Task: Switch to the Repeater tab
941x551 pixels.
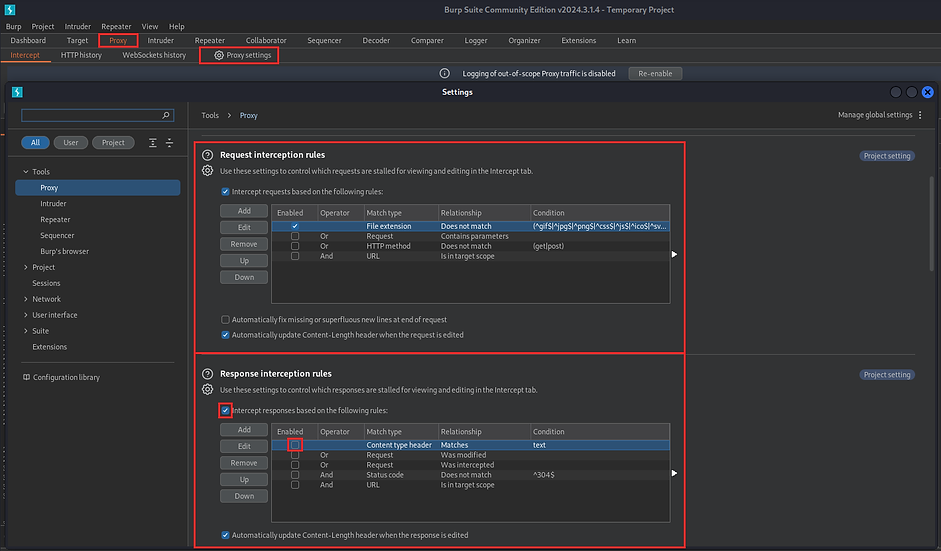Action: (209, 40)
